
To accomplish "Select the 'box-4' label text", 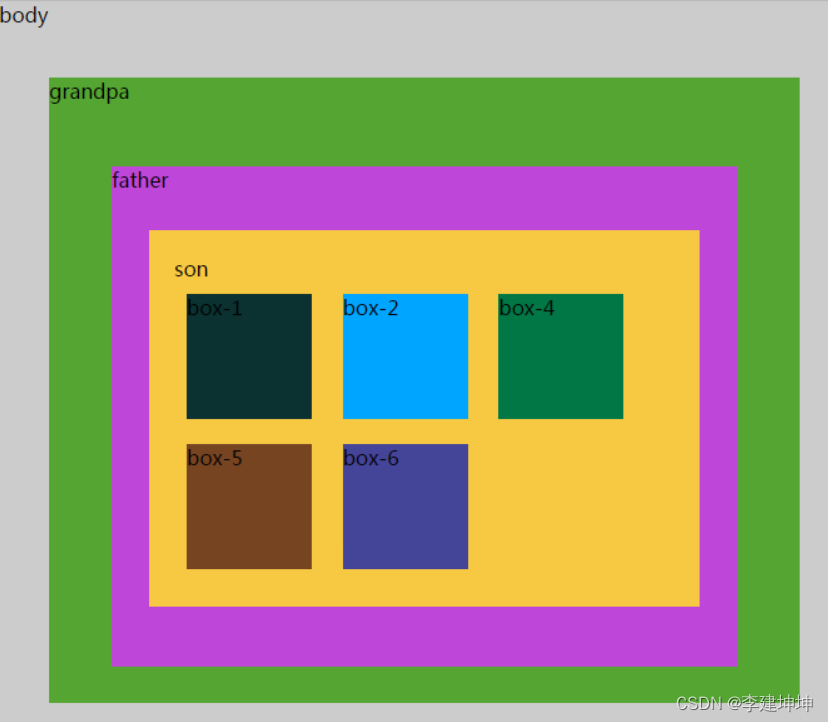I will [x=526, y=308].
